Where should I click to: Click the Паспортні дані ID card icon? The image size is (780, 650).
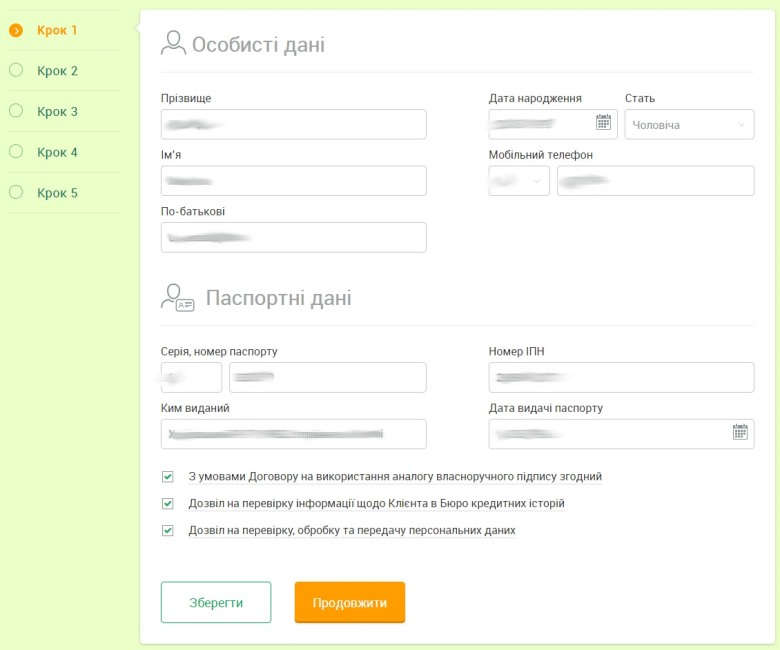pyautogui.click(x=178, y=297)
